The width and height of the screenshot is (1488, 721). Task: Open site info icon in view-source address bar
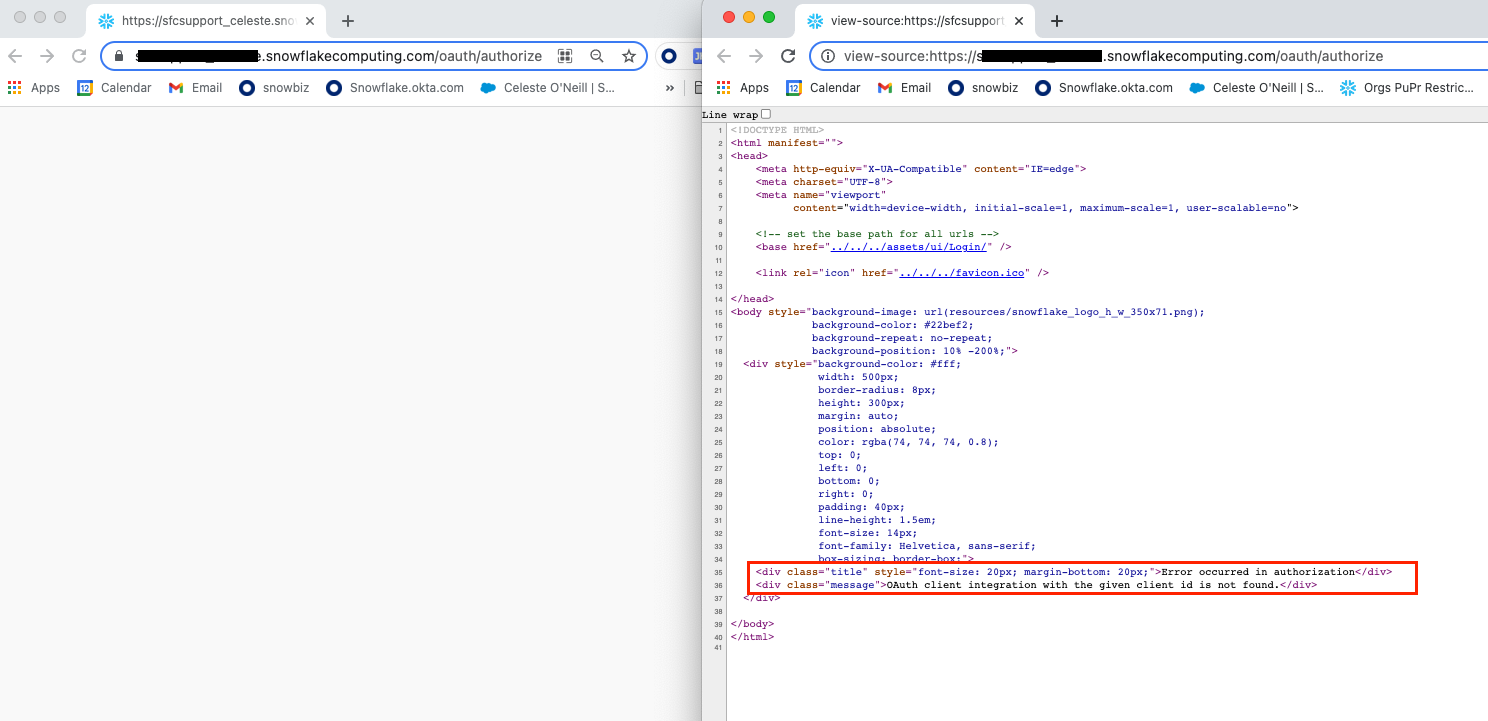pyautogui.click(x=826, y=57)
